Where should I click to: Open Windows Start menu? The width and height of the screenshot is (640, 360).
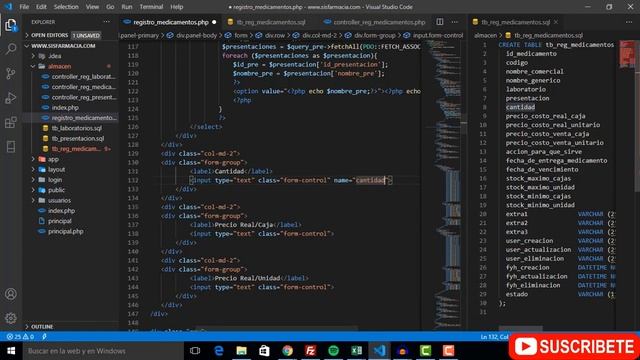[x=11, y=351]
